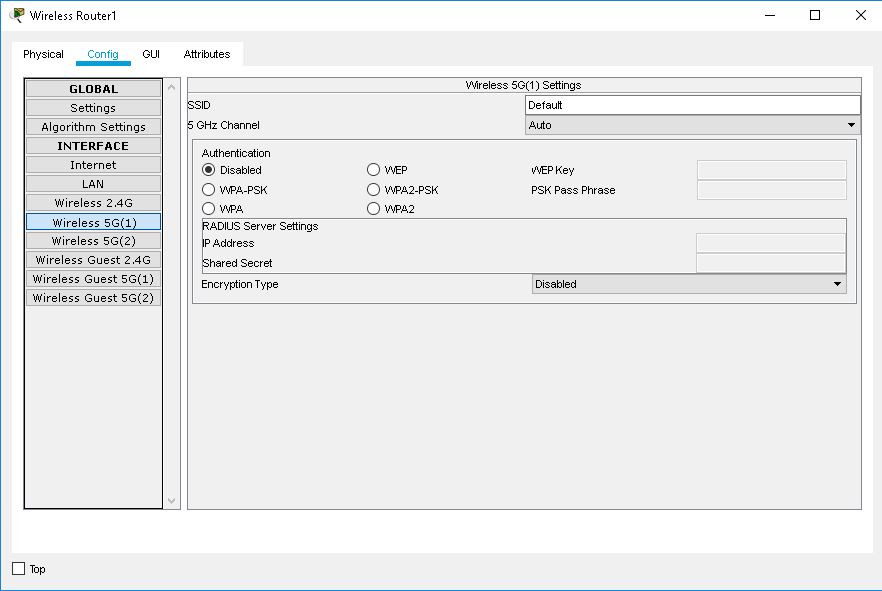Select the Internet interface

tap(93, 165)
